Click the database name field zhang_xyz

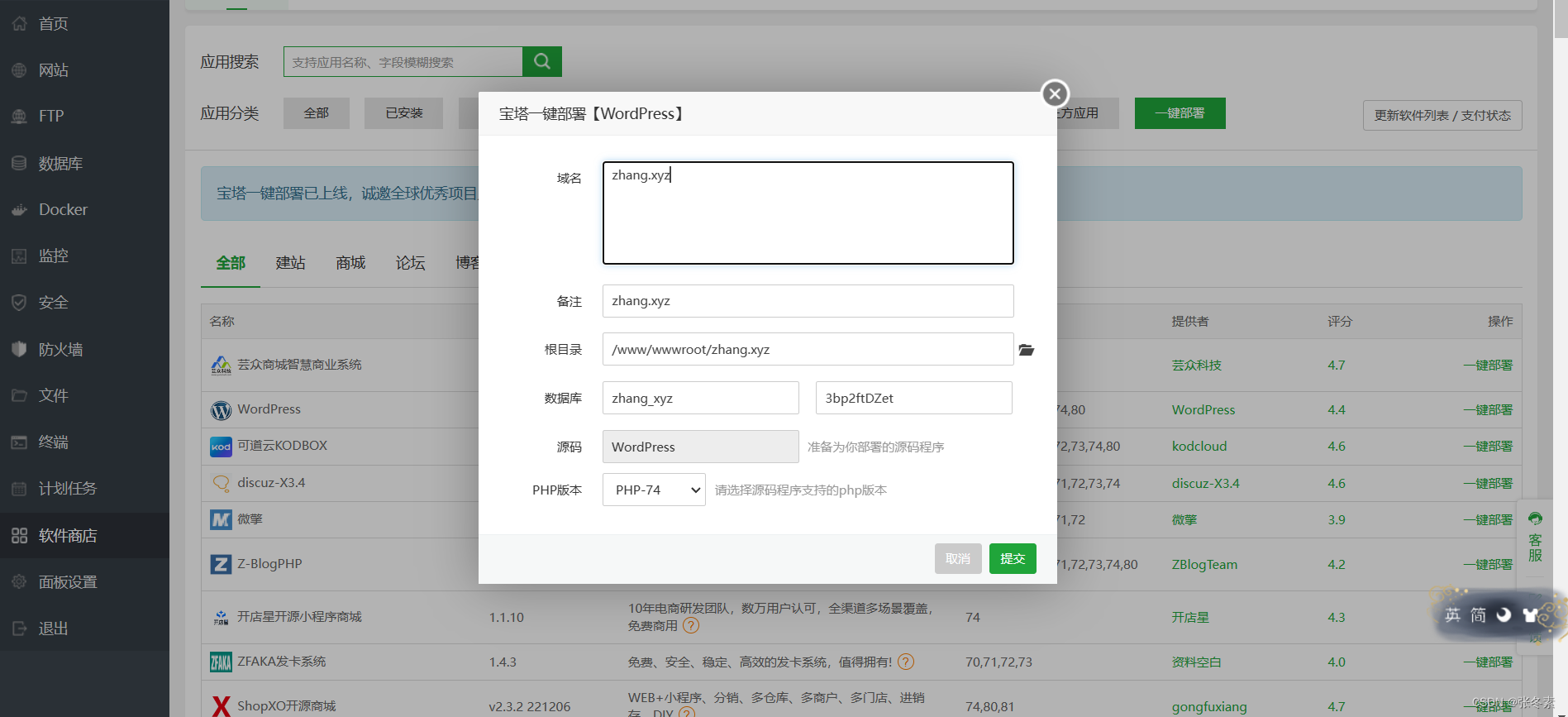(x=701, y=398)
